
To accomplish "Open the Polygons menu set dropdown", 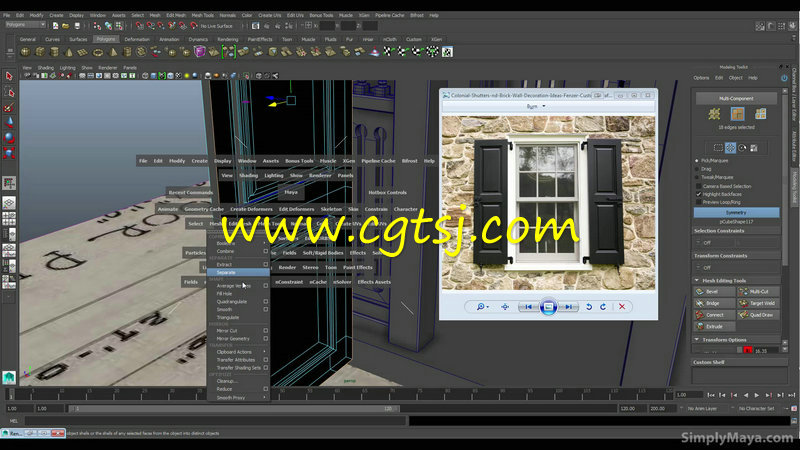I will pos(26,24).
